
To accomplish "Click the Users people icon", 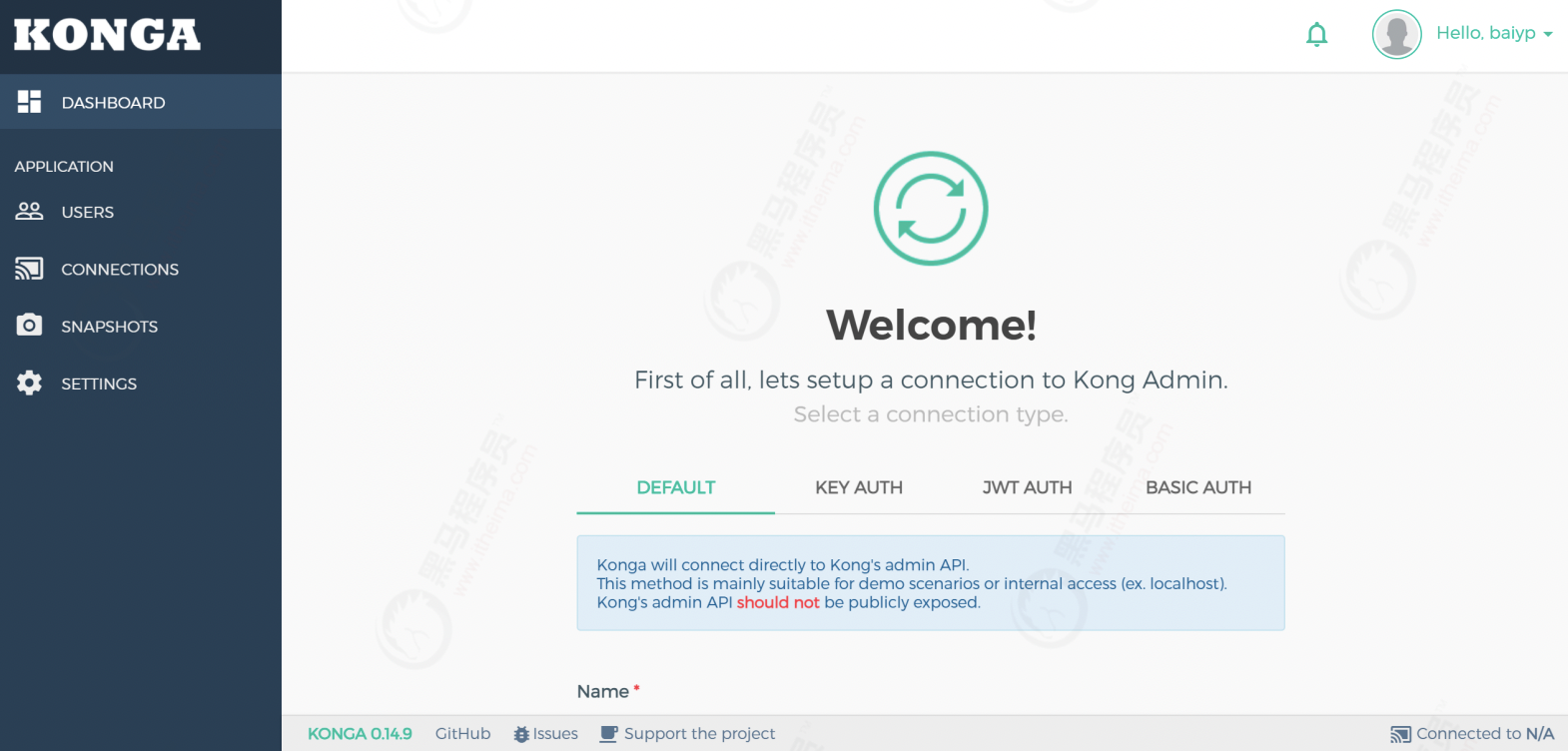I will [x=30, y=212].
